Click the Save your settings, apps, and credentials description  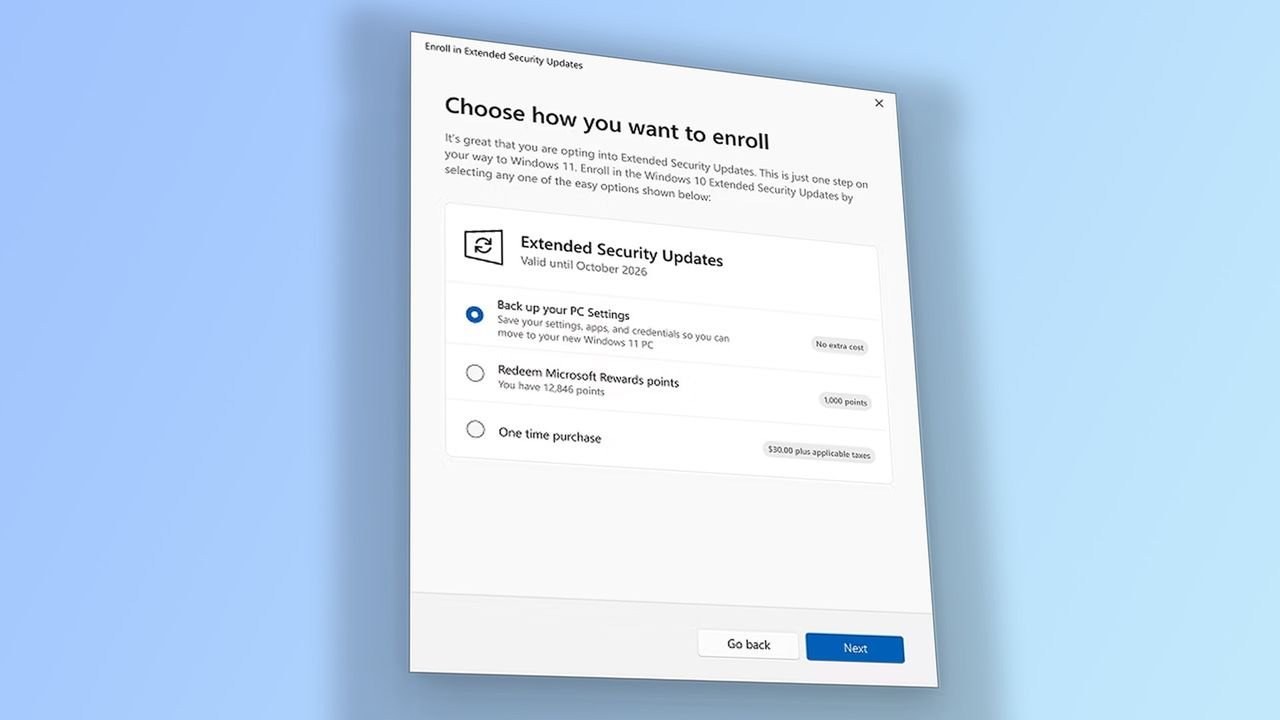(x=613, y=330)
